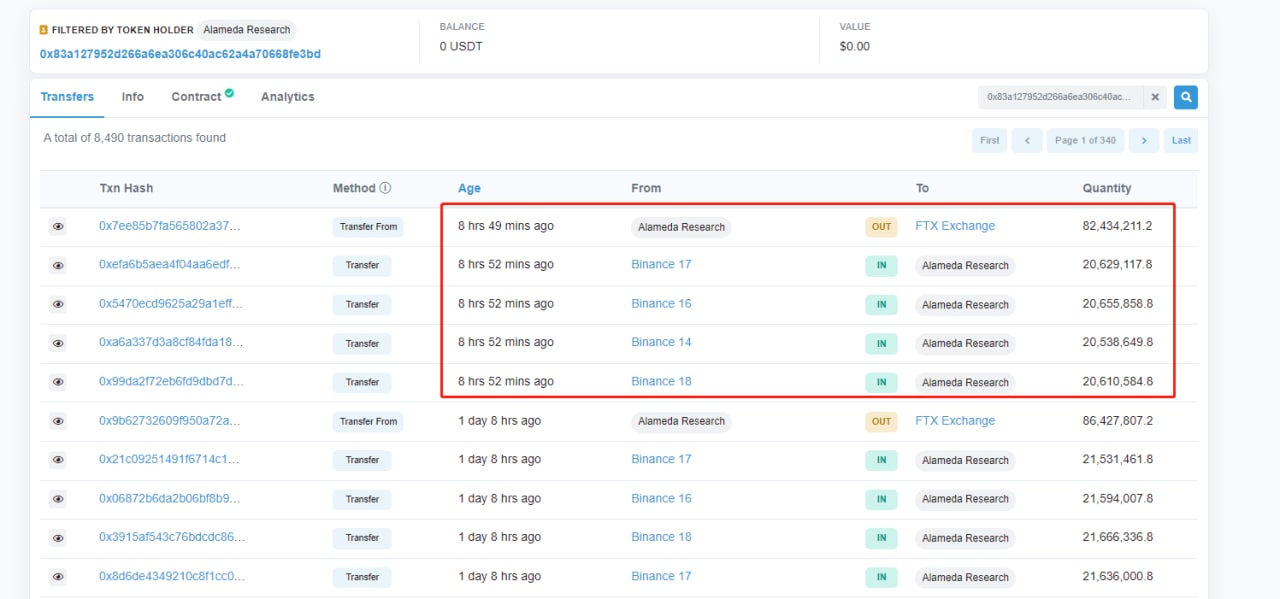
Task: Open the eye icon beside 0x5470ecd9625a29a1eff
Action: tap(58, 305)
